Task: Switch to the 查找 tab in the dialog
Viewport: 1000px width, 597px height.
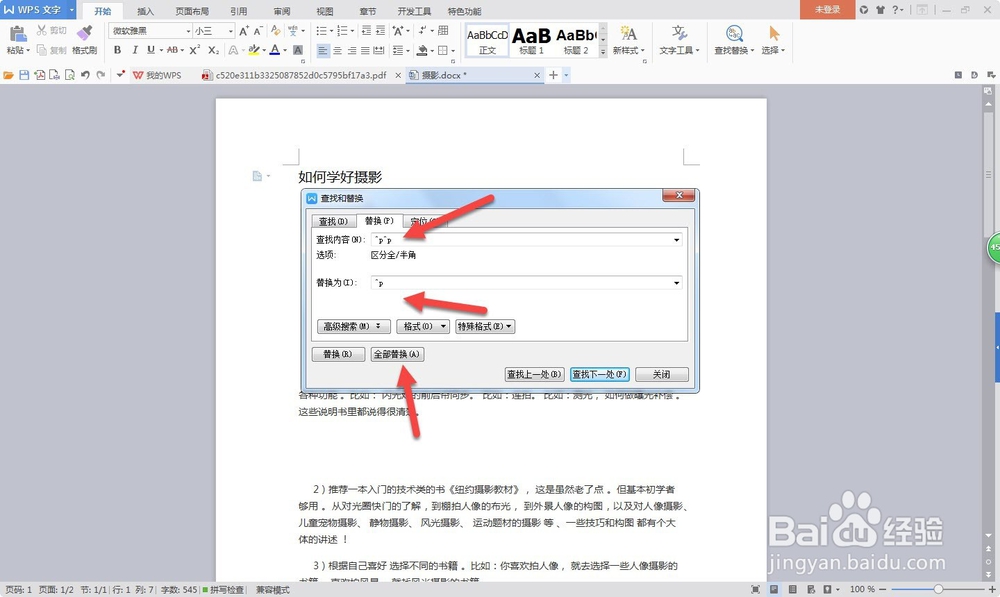Action: click(x=333, y=221)
